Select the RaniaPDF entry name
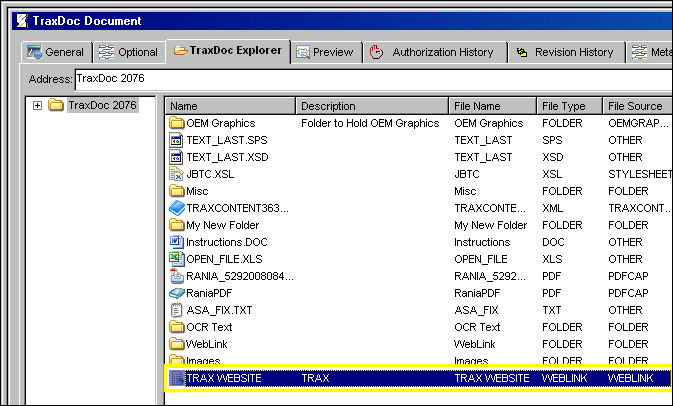This screenshot has width=673, height=406. (x=209, y=293)
